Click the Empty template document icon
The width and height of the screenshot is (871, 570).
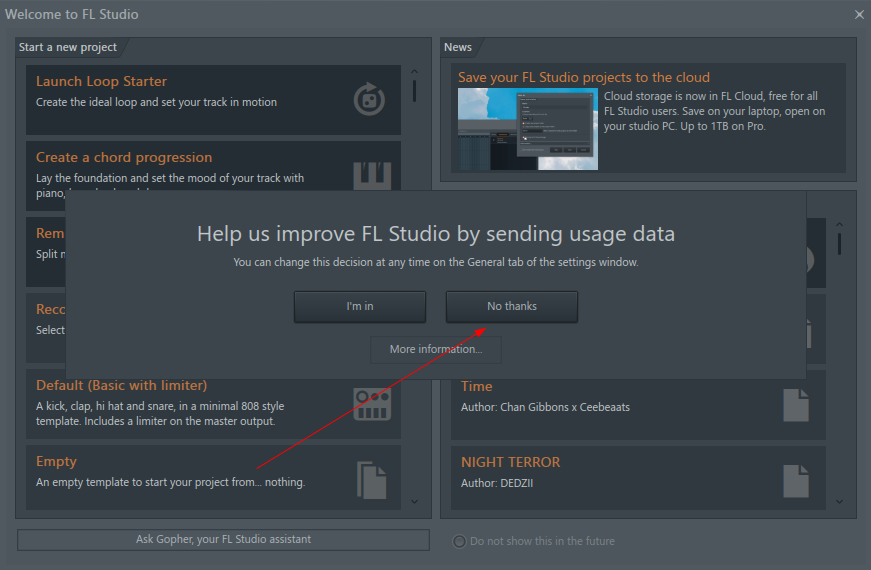coord(372,480)
